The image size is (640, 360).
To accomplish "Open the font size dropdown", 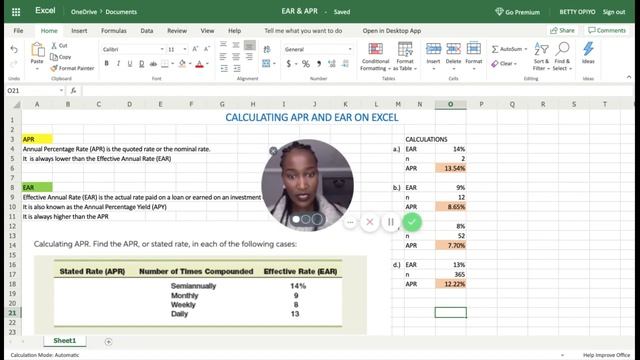I will (x=185, y=49).
